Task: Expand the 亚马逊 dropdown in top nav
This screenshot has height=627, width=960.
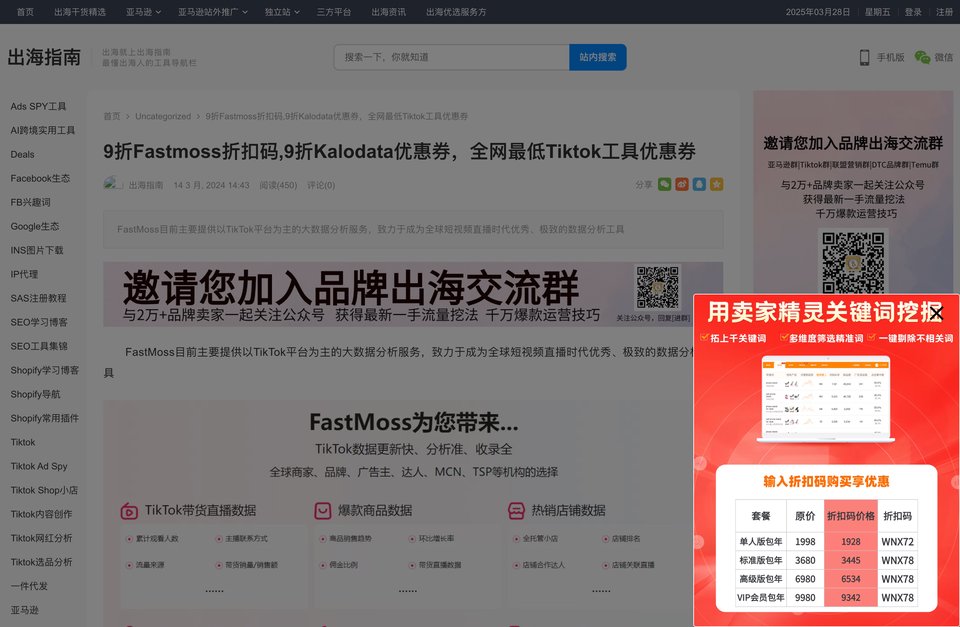Action: click(143, 12)
